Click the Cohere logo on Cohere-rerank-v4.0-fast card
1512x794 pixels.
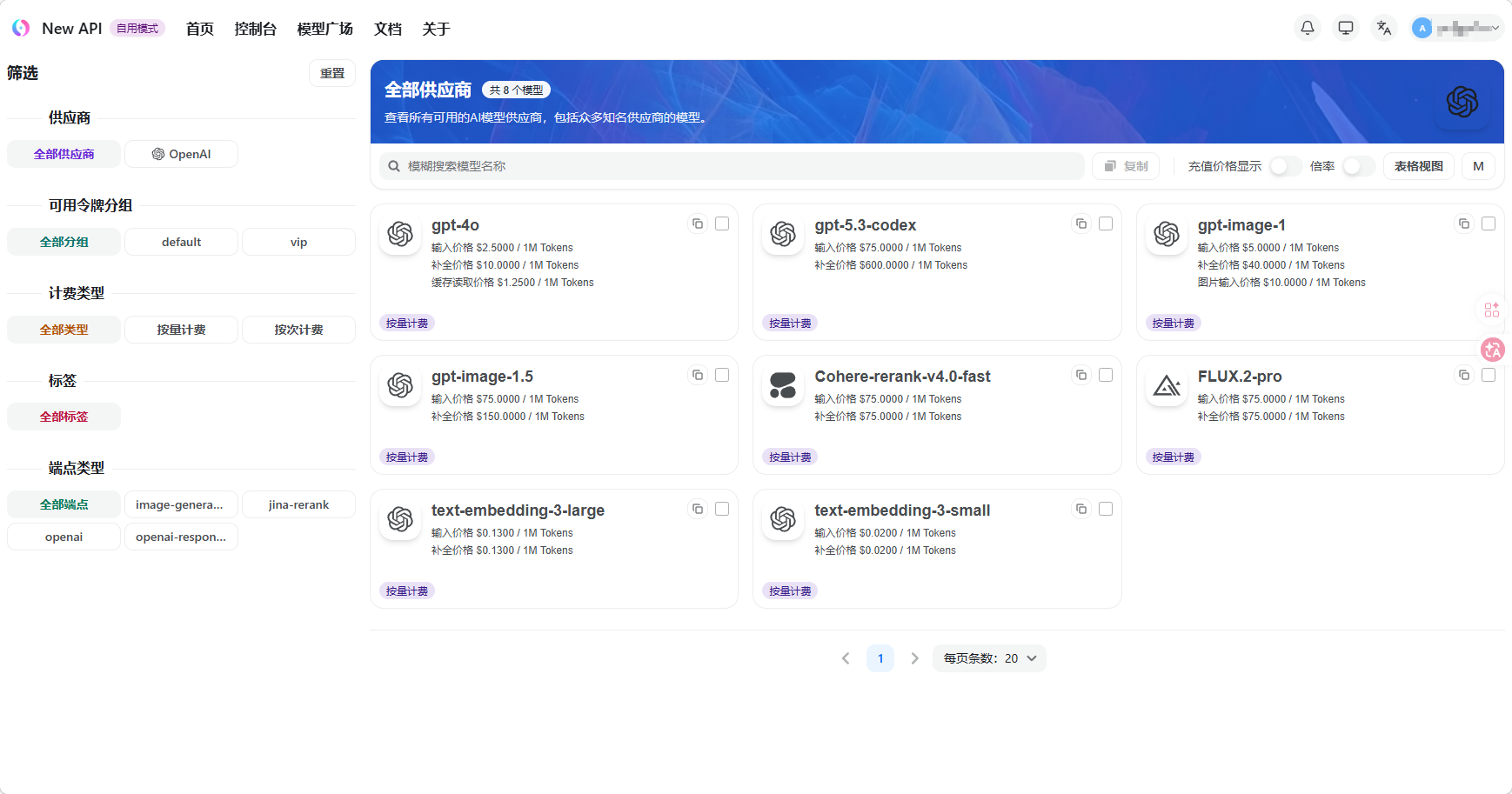pyautogui.click(x=782, y=385)
